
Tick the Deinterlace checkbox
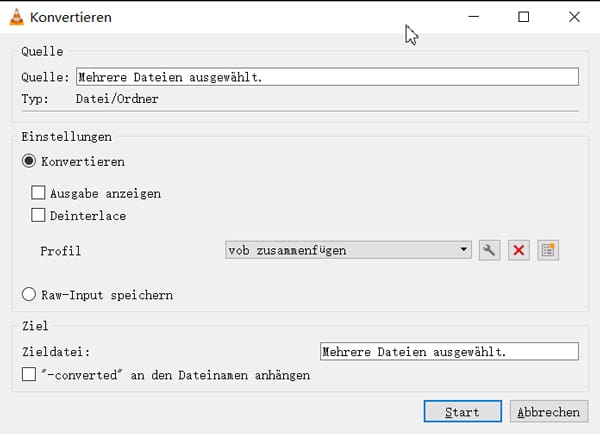(x=39, y=215)
